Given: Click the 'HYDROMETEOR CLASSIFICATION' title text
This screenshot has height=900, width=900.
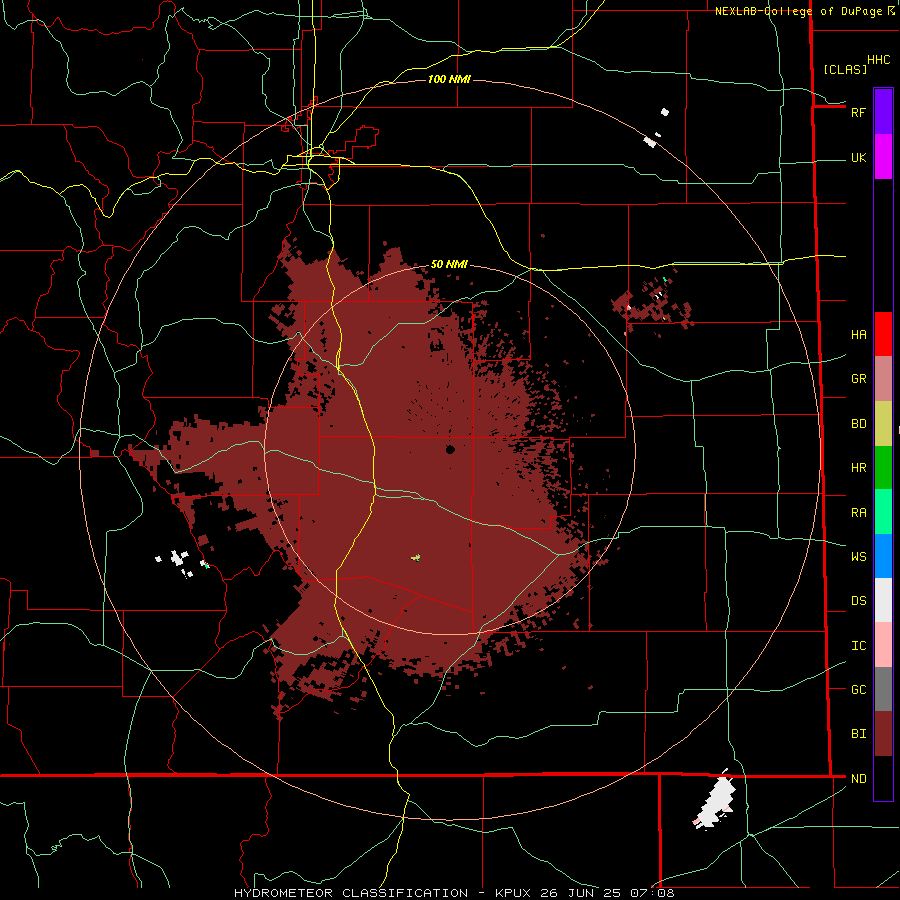Looking at the screenshot, I should [351, 893].
